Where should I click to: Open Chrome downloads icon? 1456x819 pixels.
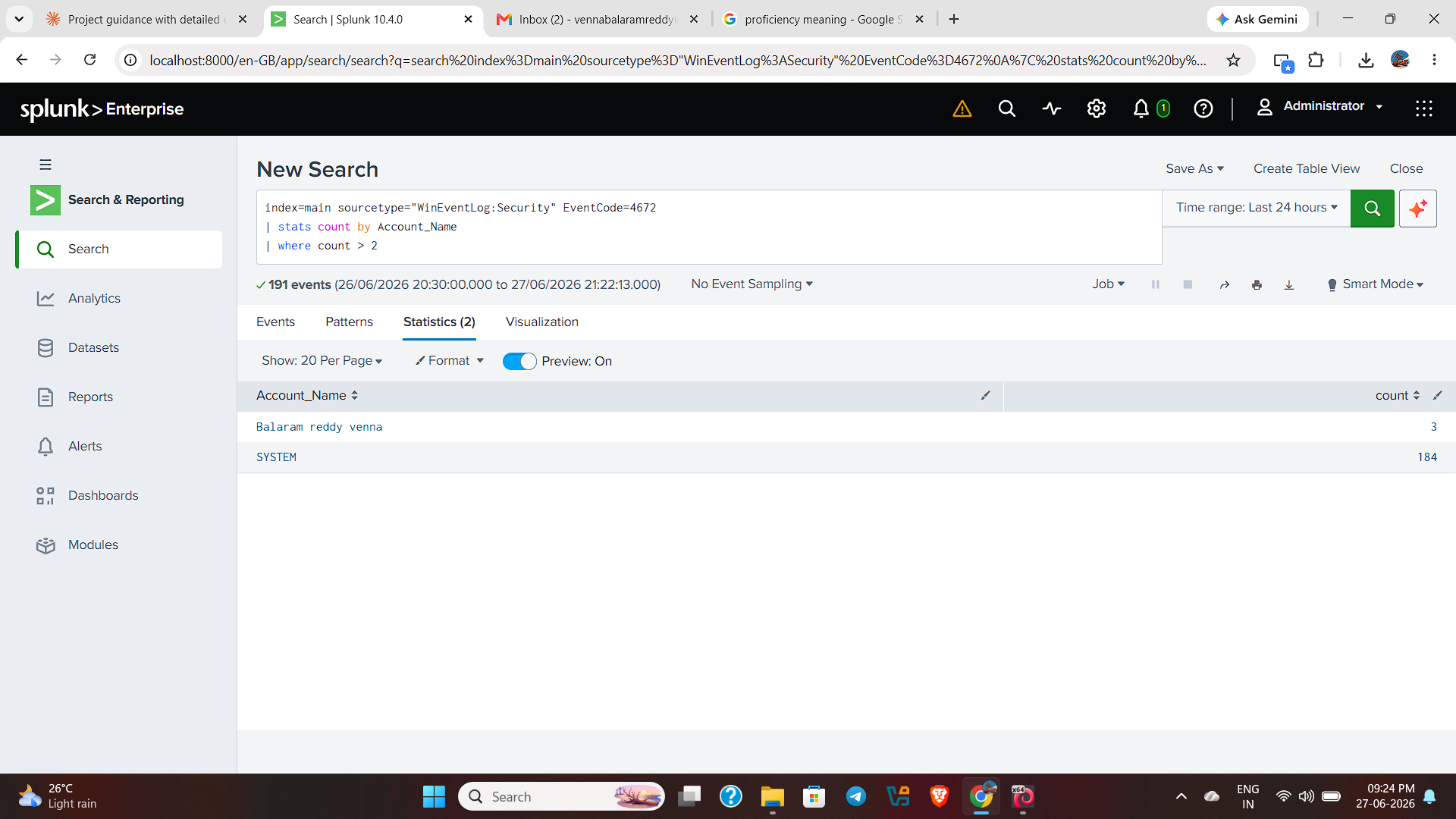click(1366, 60)
